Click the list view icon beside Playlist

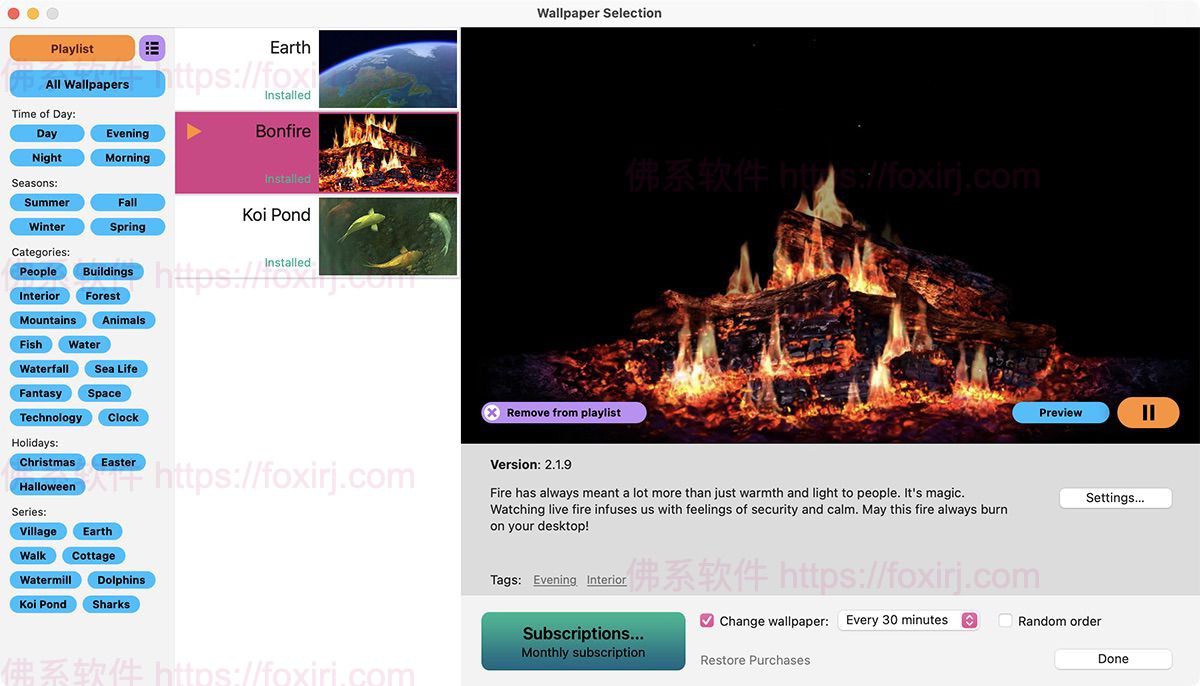click(x=152, y=48)
